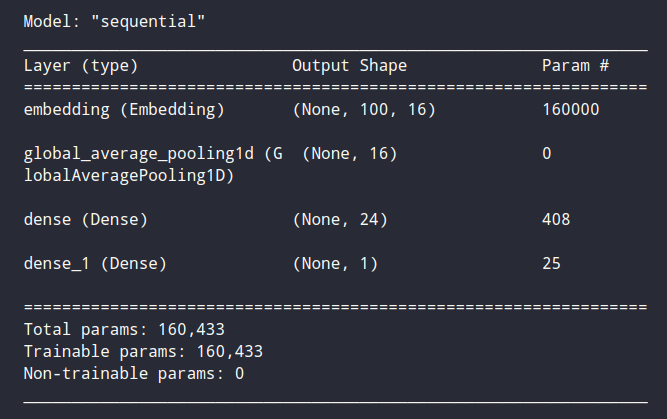
Task: Click the "Output Shape" column header
Action: pyautogui.click(x=349, y=66)
